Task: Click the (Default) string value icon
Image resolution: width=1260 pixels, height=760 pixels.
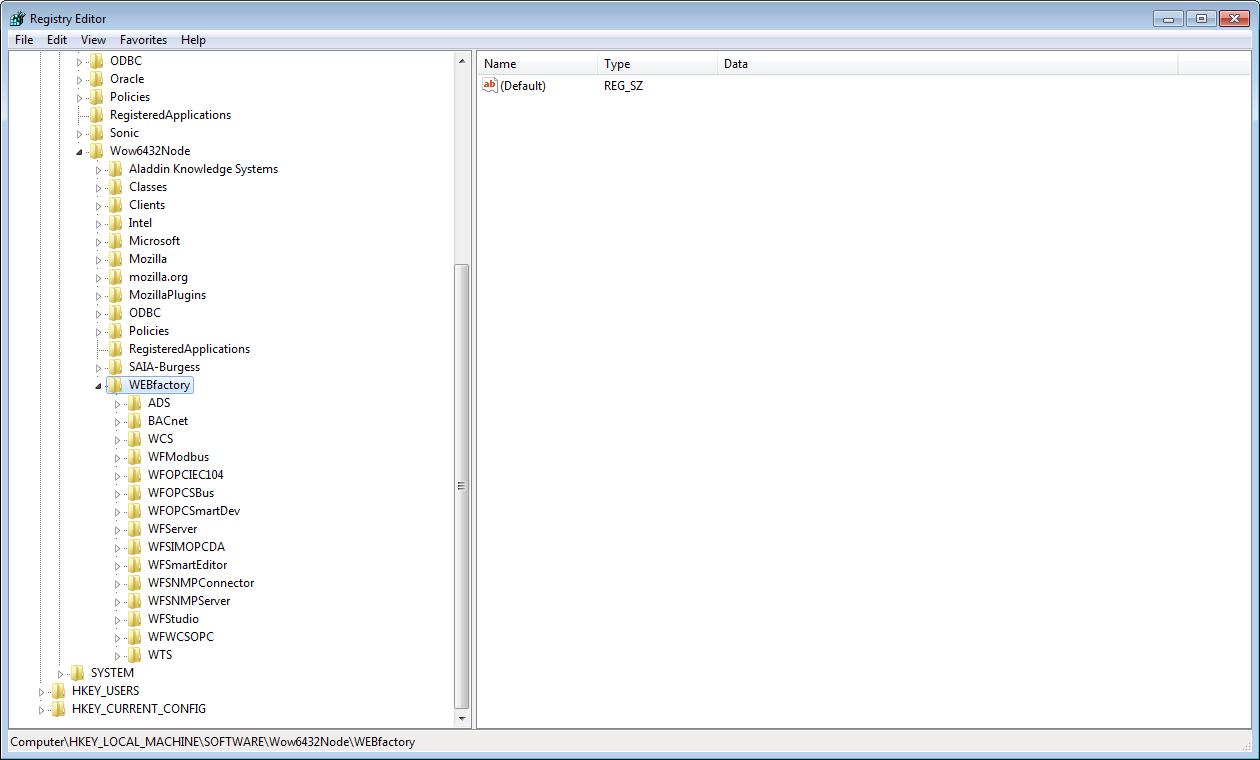Action: [490, 86]
